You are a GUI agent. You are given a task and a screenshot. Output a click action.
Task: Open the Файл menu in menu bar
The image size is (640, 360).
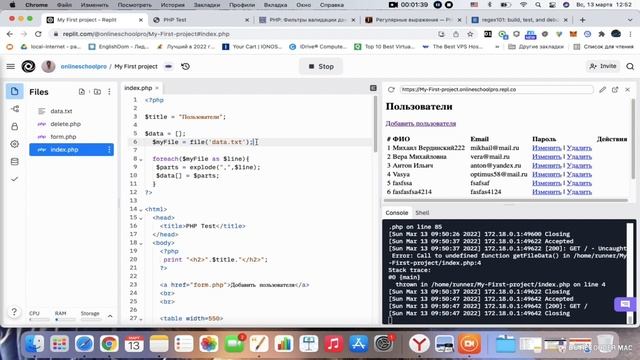coord(64,5)
